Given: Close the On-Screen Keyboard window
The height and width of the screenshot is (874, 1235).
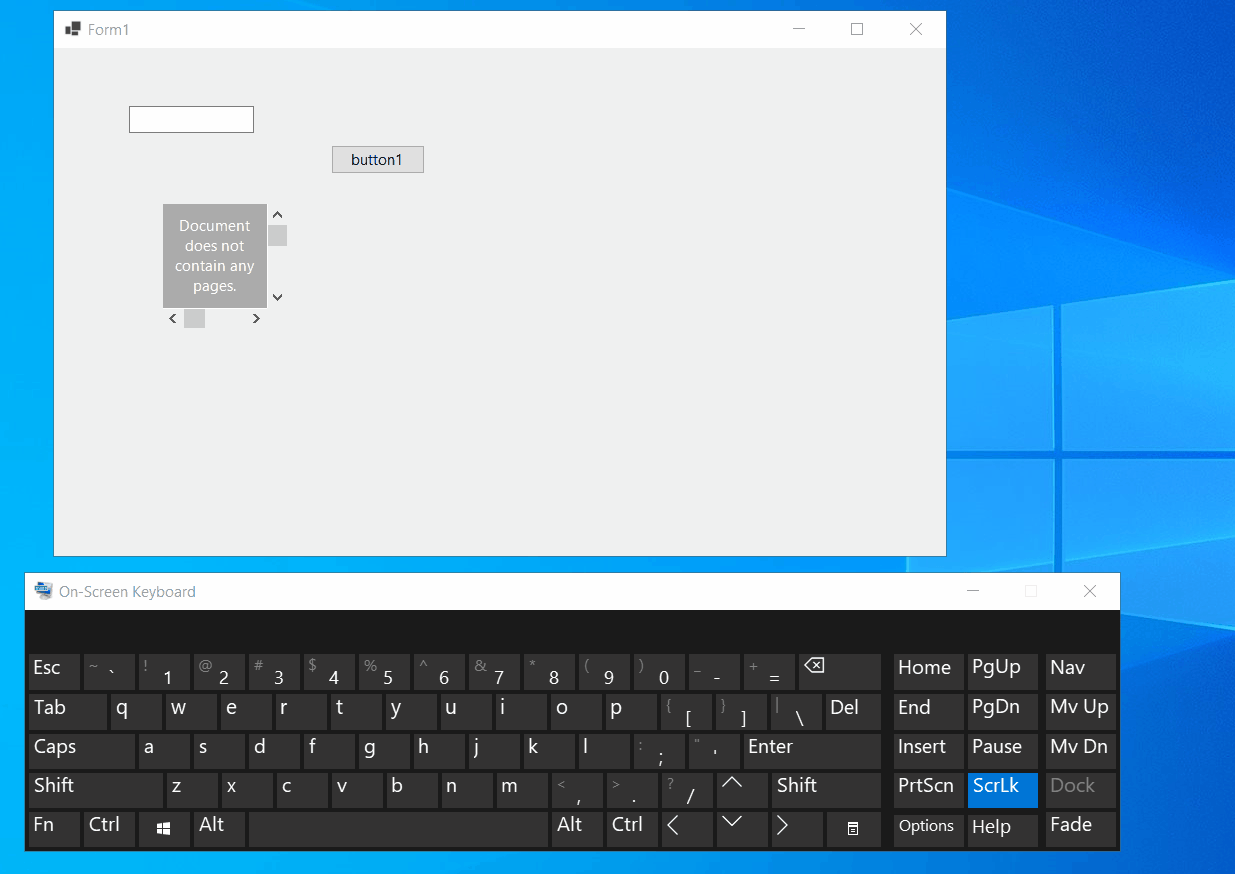Looking at the screenshot, I should point(1090,591).
